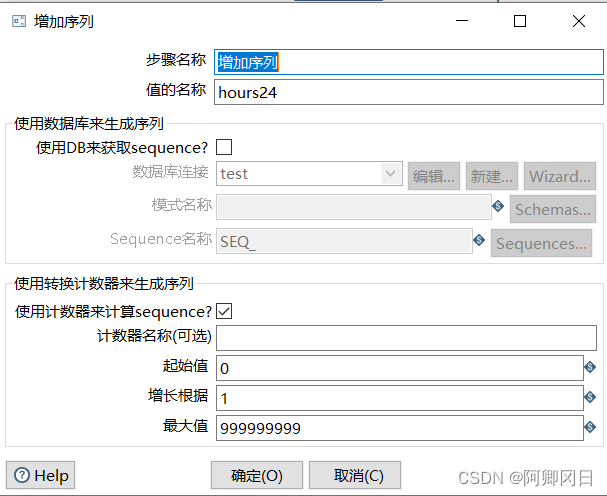Click the variable icon next to 增长根据
Screen dimensions: 607x496
tap(591, 397)
